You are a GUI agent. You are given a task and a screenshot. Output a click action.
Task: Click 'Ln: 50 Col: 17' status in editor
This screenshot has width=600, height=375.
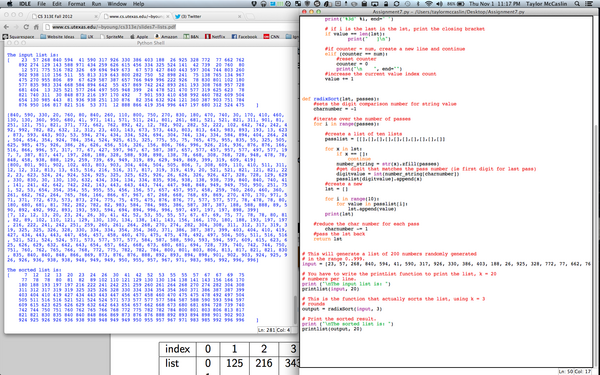point(575,372)
